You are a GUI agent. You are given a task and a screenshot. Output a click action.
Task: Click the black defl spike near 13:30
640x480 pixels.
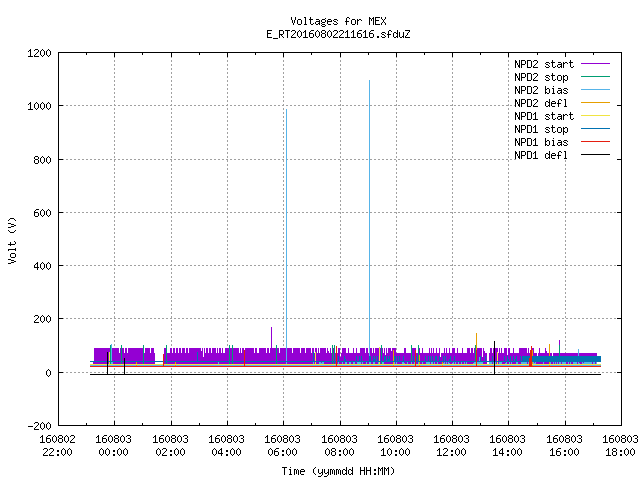point(494,358)
